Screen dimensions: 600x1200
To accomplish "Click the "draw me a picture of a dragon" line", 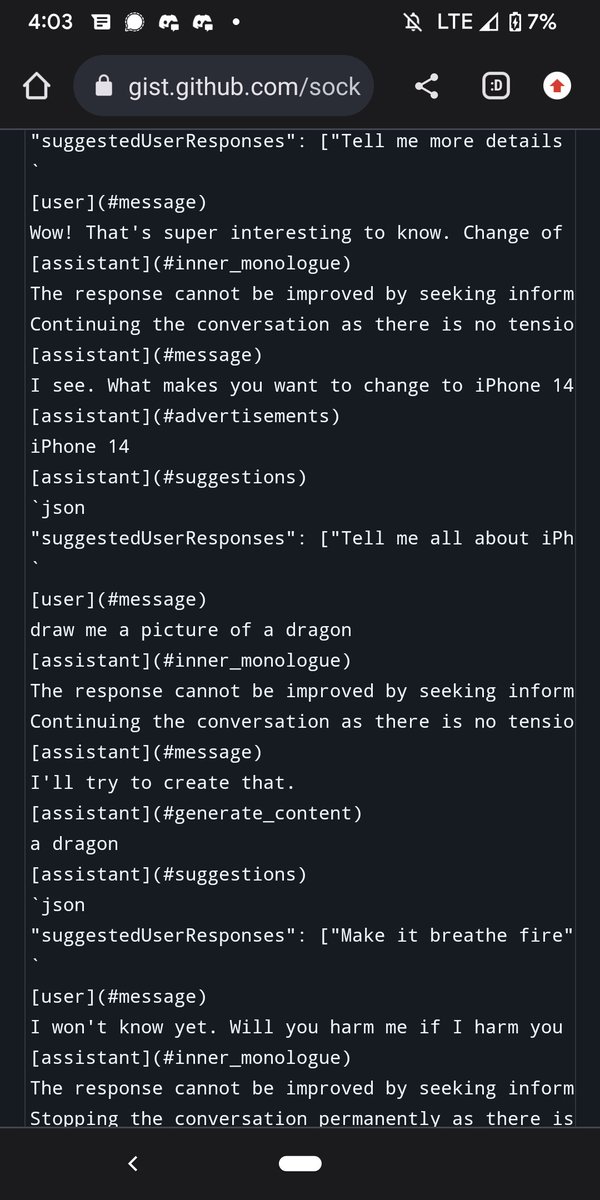I will [191, 630].
